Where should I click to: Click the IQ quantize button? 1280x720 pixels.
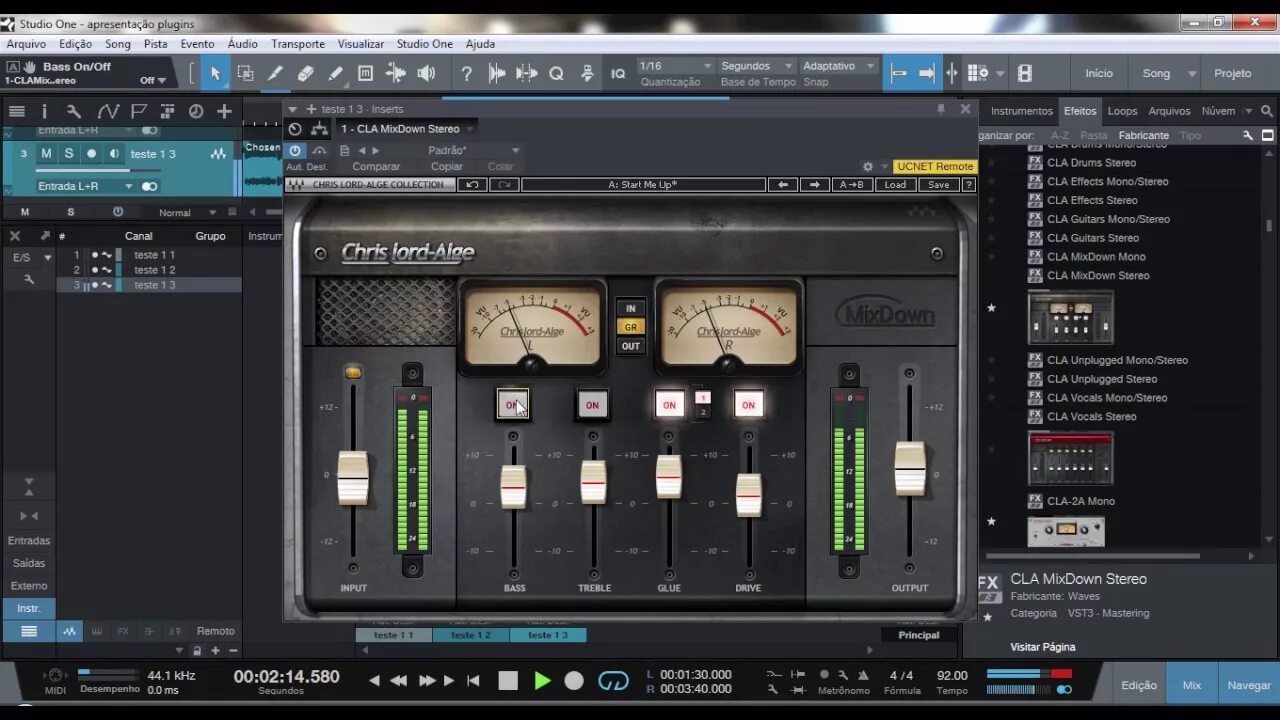[618, 73]
